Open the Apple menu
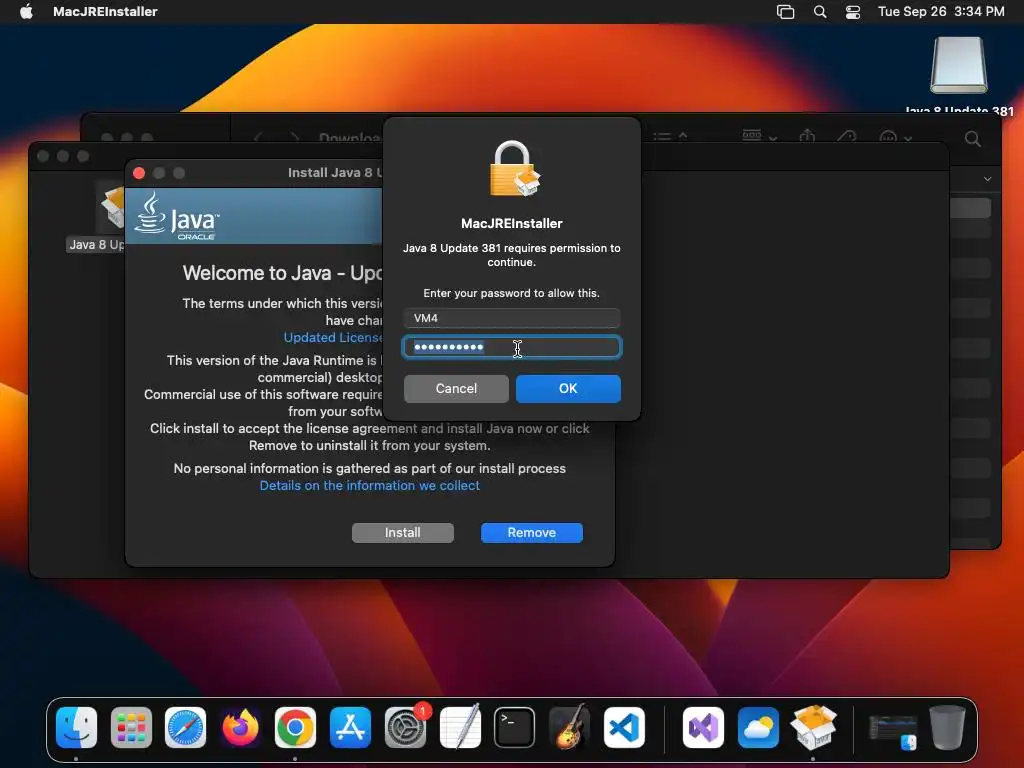The width and height of the screenshot is (1024, 768). point(26,12)
